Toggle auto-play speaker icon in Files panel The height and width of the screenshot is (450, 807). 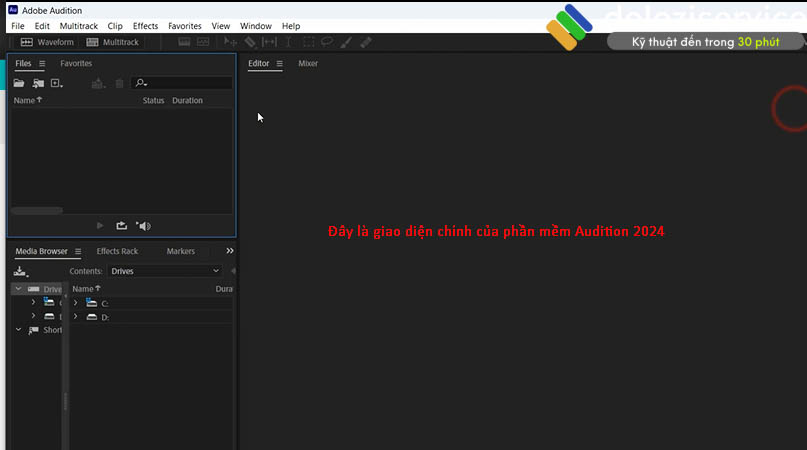click(143, 226)
